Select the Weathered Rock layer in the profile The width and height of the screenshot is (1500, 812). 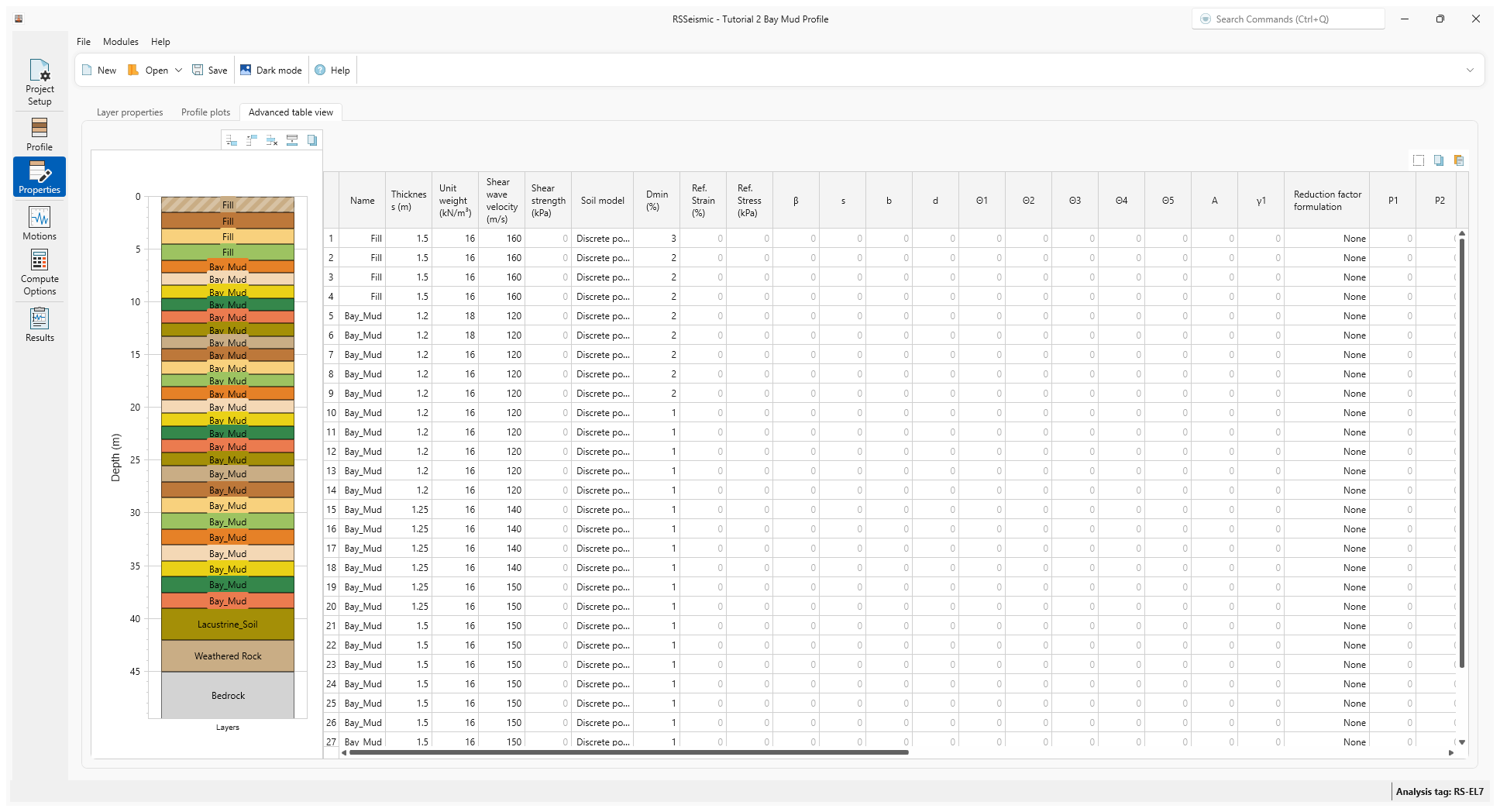228,656
